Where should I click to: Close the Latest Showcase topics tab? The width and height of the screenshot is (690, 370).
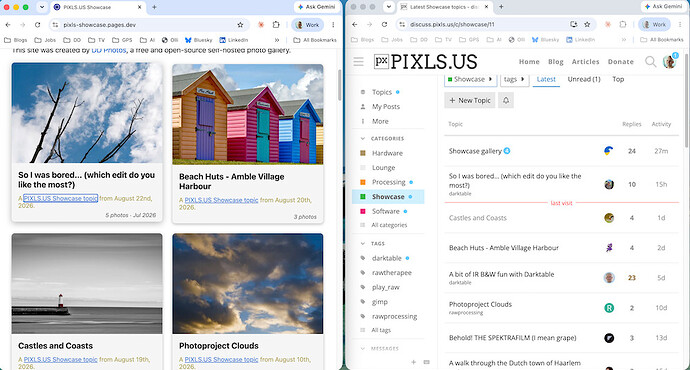[x=486, y=7]
